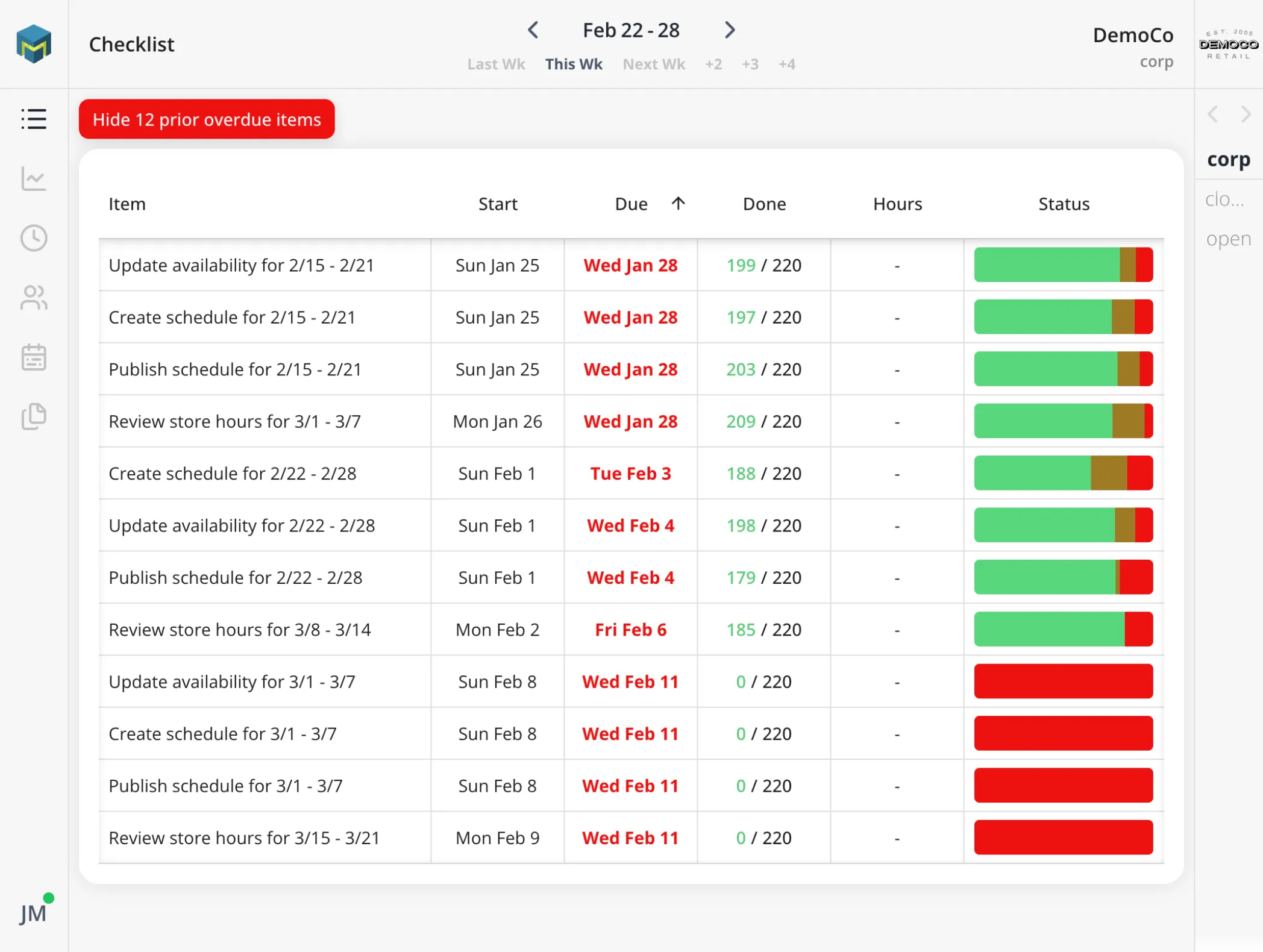Click the 'Mon Feb 9' start date
This screenshot has width=1263, height=952.
497,838
